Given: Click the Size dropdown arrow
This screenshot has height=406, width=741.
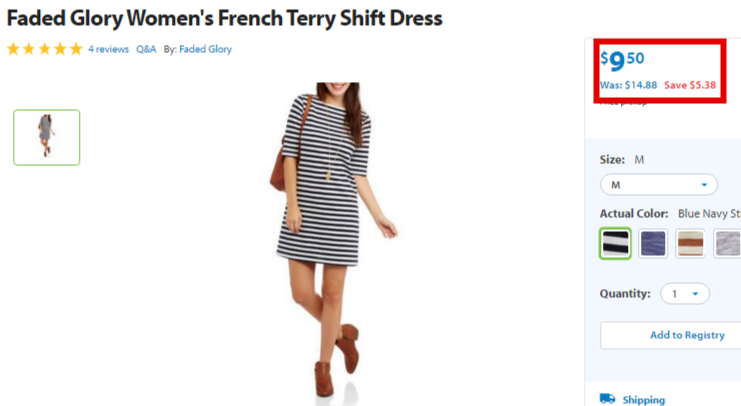Looking at the screenshot, I should (x=704, y=185).
